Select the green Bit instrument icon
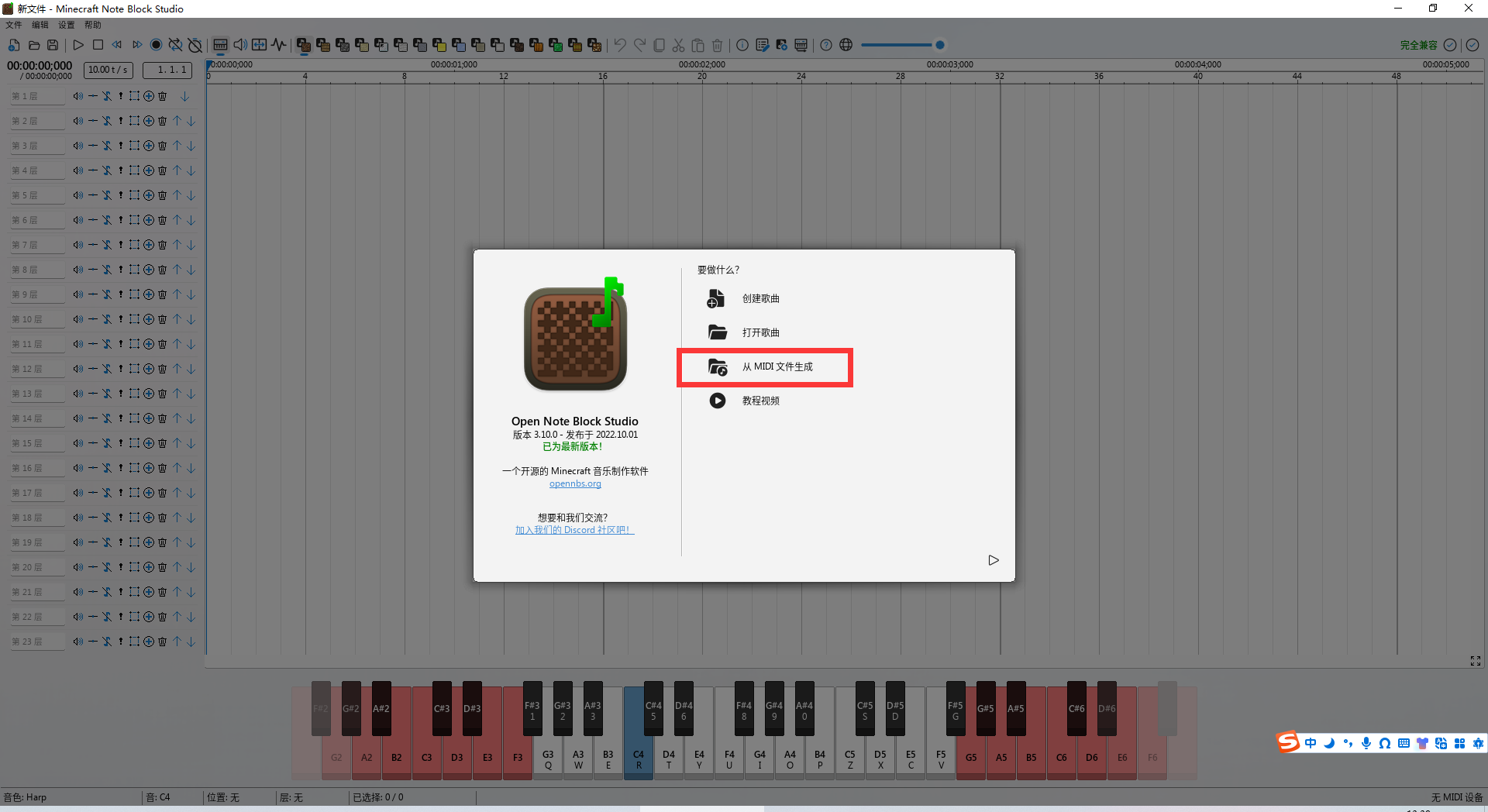The image size is (1488, 812). coord(556,45)
